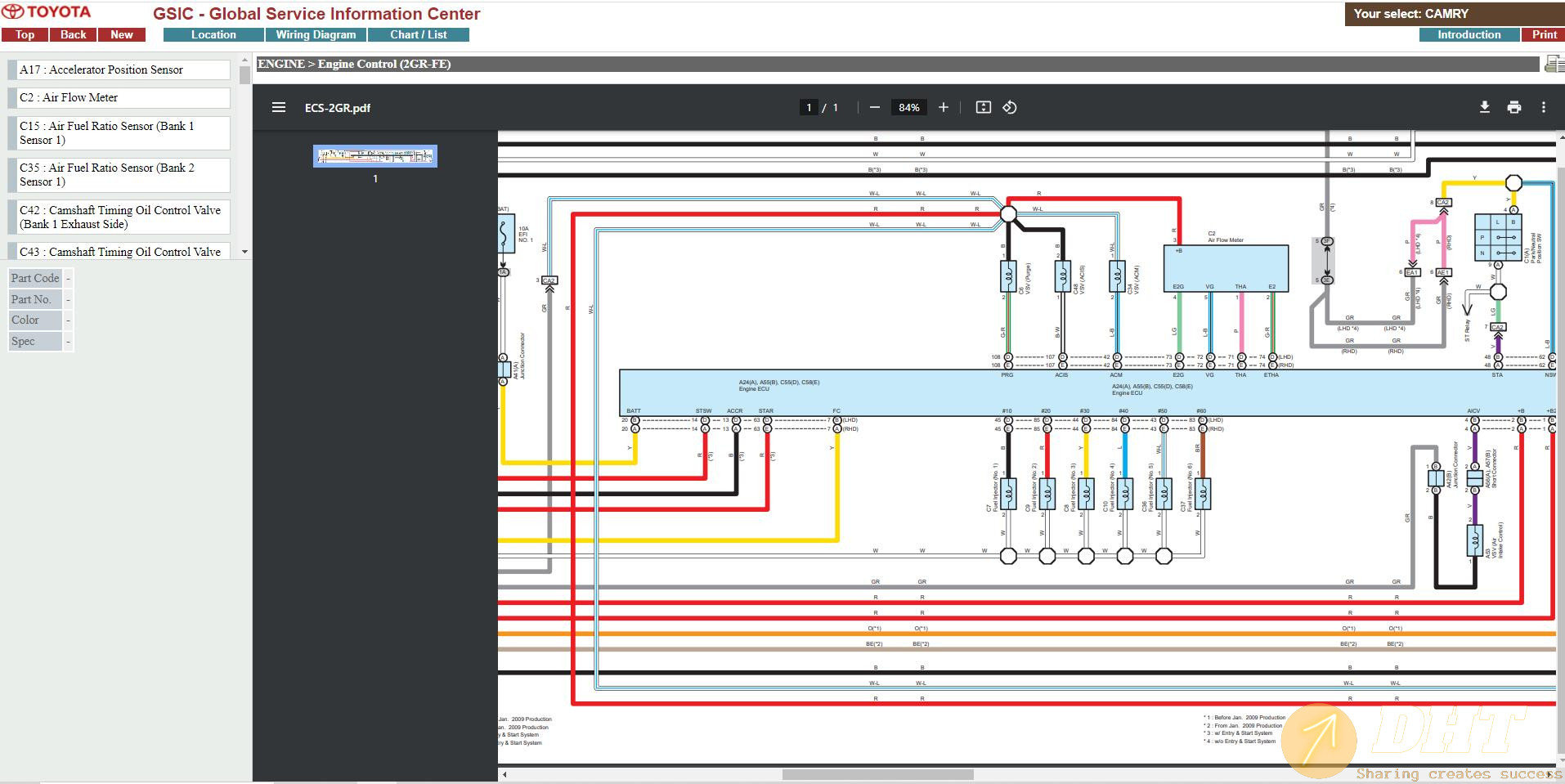Click the Part No. label

coord(35,299)
